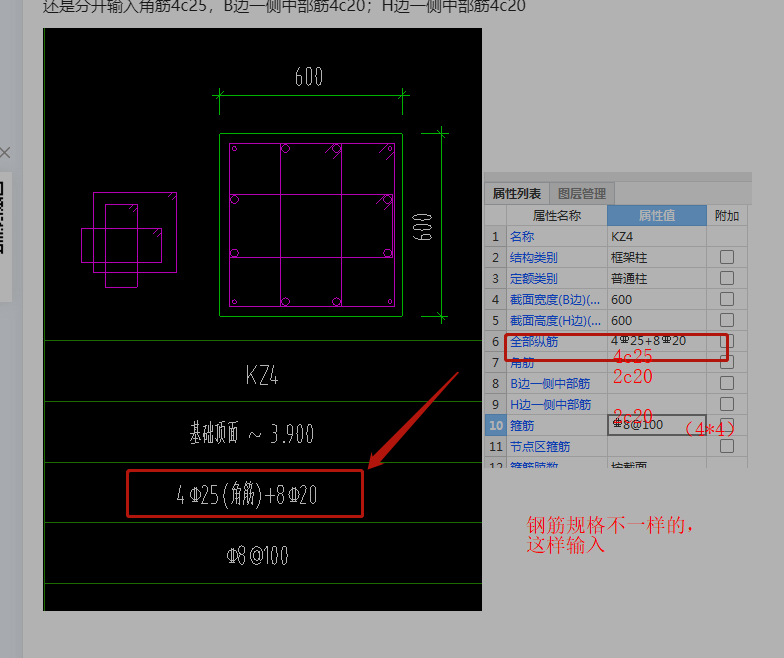Select the H边一侧中部筋 property name
Image resolution: width=784 pixels, height=658 pixels.
550,404
